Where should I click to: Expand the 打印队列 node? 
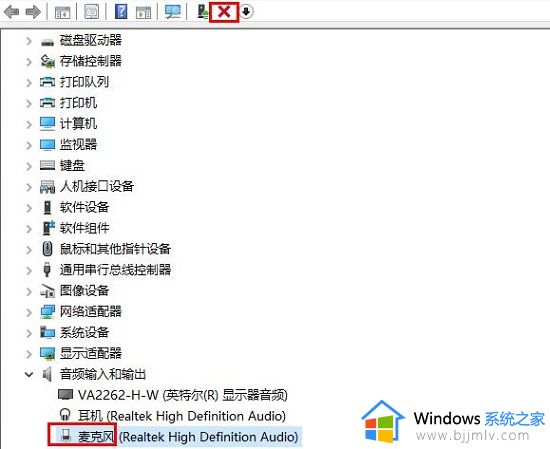(x=29, y=83)
